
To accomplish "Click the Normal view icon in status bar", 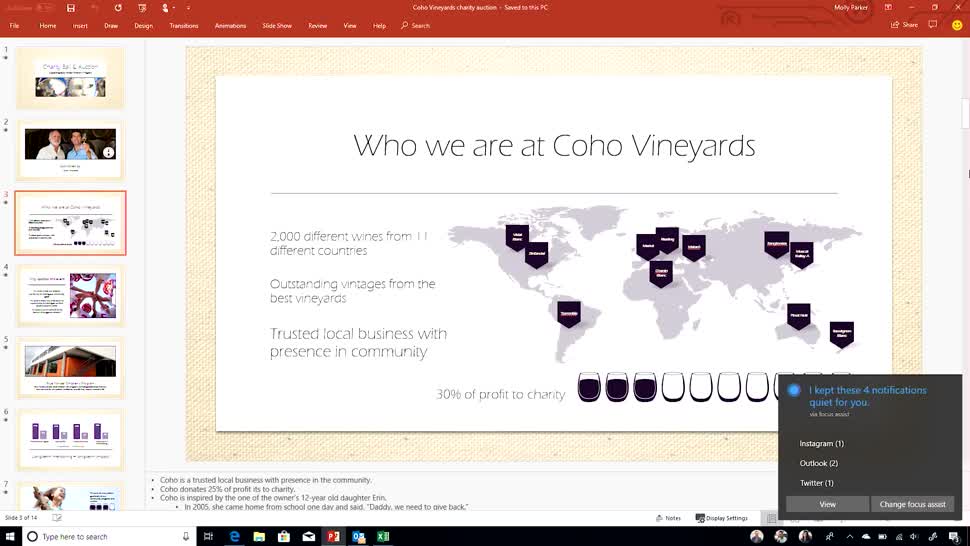I will pos(771,518).
